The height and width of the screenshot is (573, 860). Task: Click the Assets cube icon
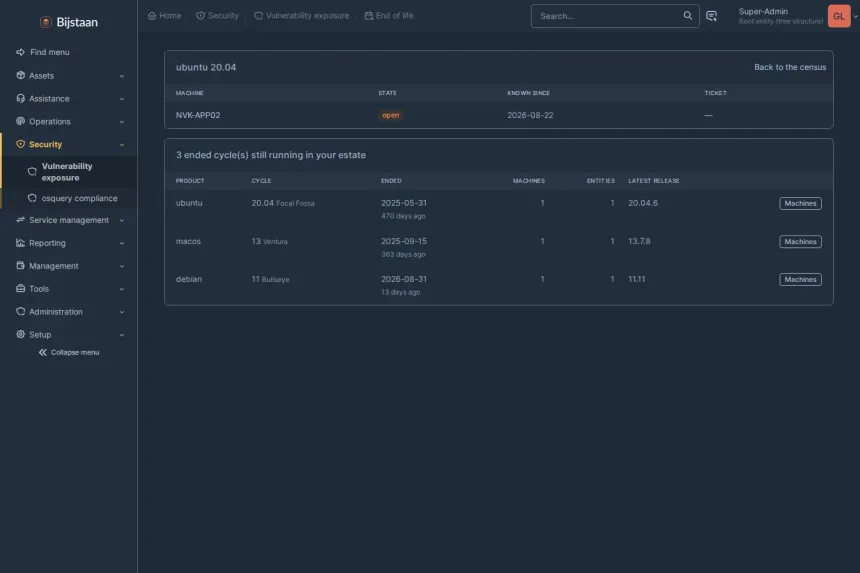(x=20, y=75)
